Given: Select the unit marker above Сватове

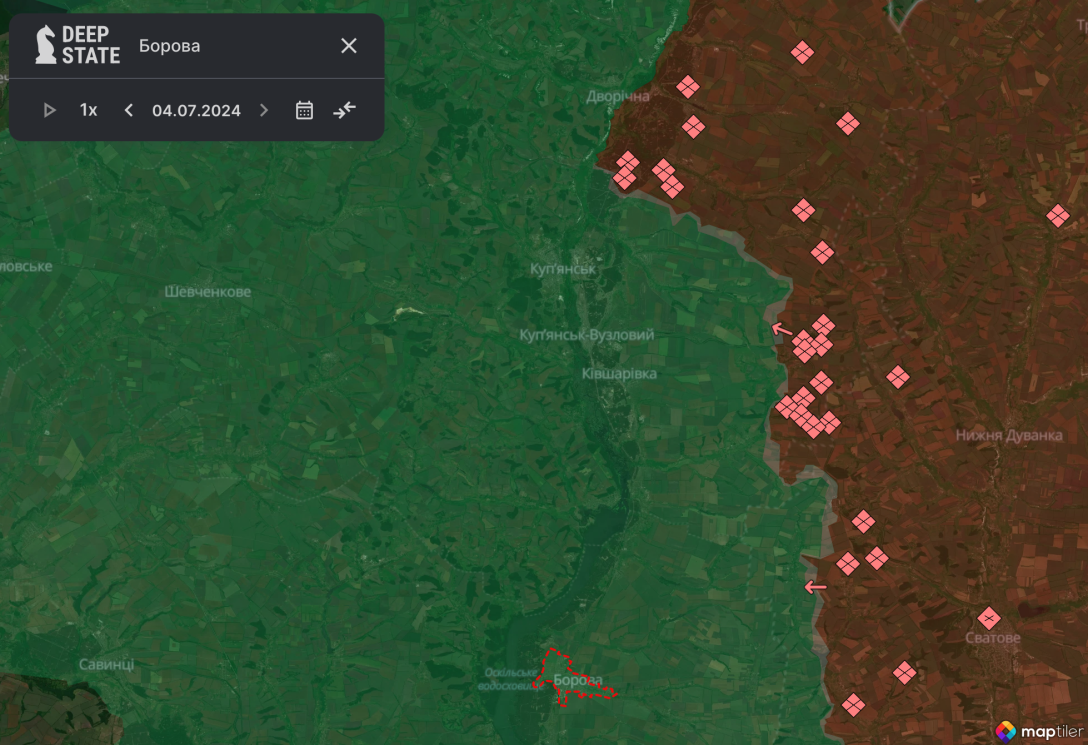Looking at the screenshot, I should point(989,618).
